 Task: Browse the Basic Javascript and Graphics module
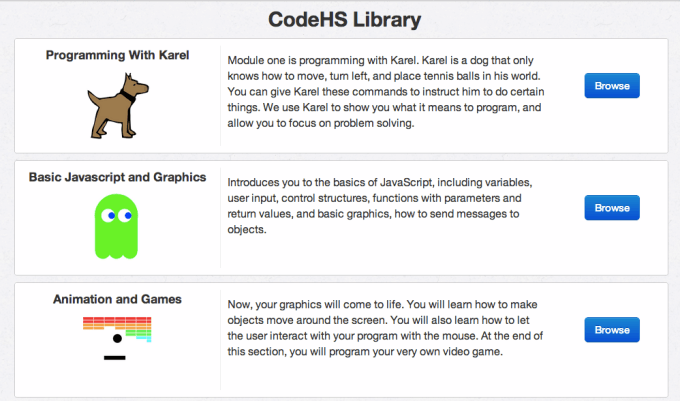click(611, 208)
